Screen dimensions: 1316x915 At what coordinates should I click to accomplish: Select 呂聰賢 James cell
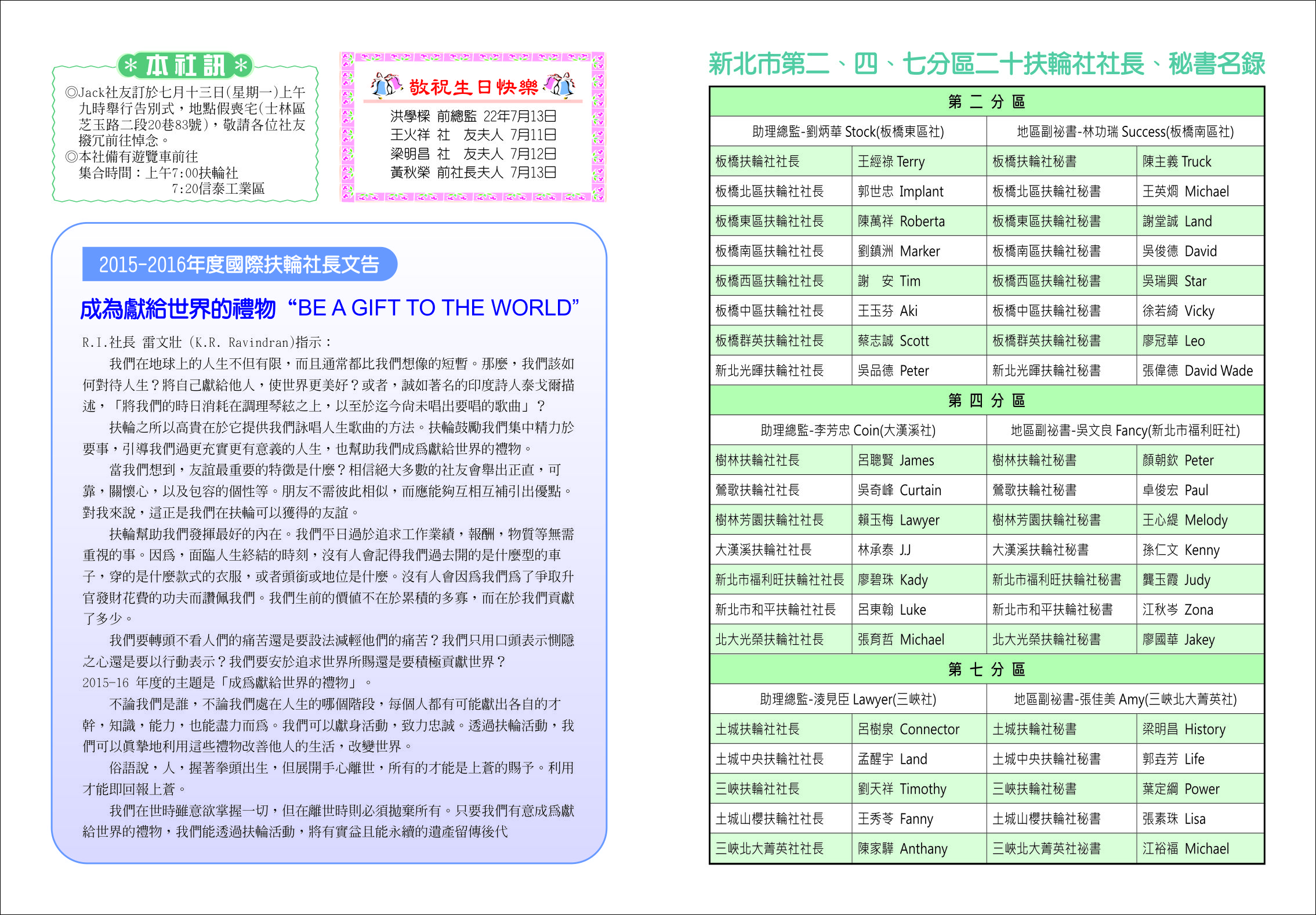pos(919,460)
